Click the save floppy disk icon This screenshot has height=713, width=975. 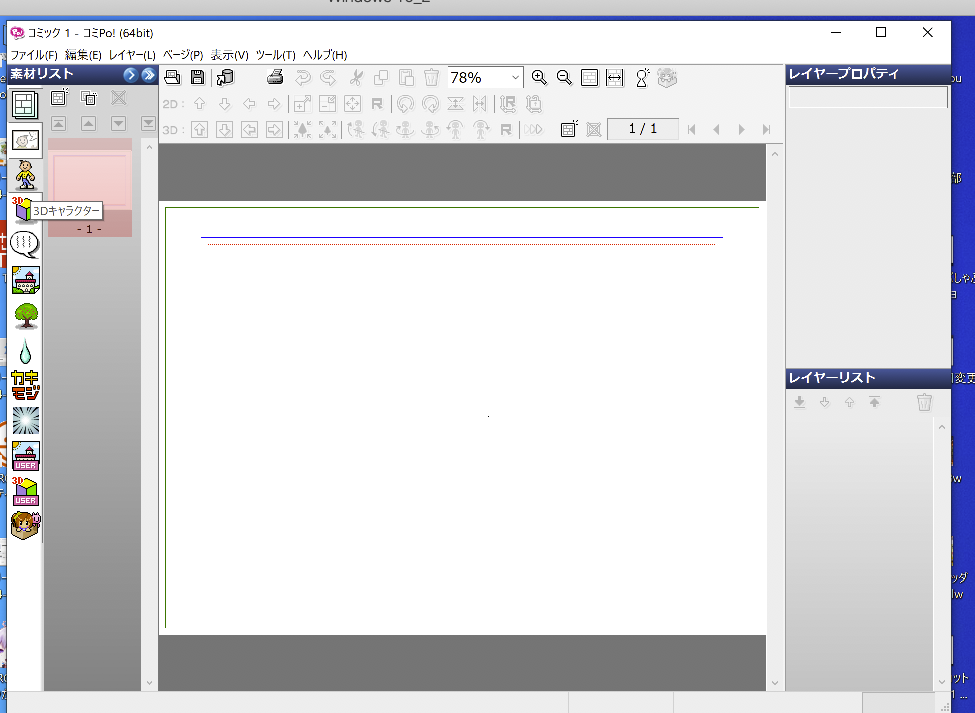coord(198,78)
